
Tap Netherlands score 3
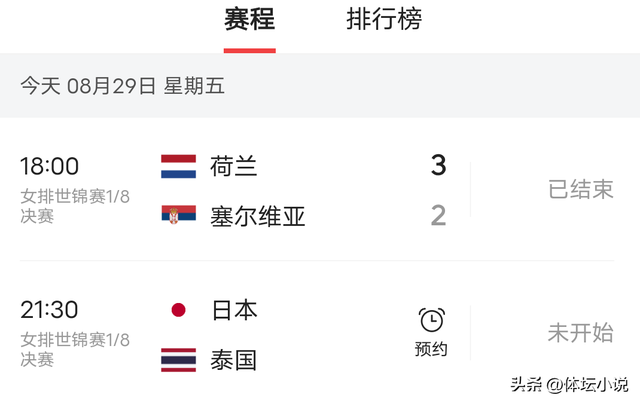coord(438,165)
